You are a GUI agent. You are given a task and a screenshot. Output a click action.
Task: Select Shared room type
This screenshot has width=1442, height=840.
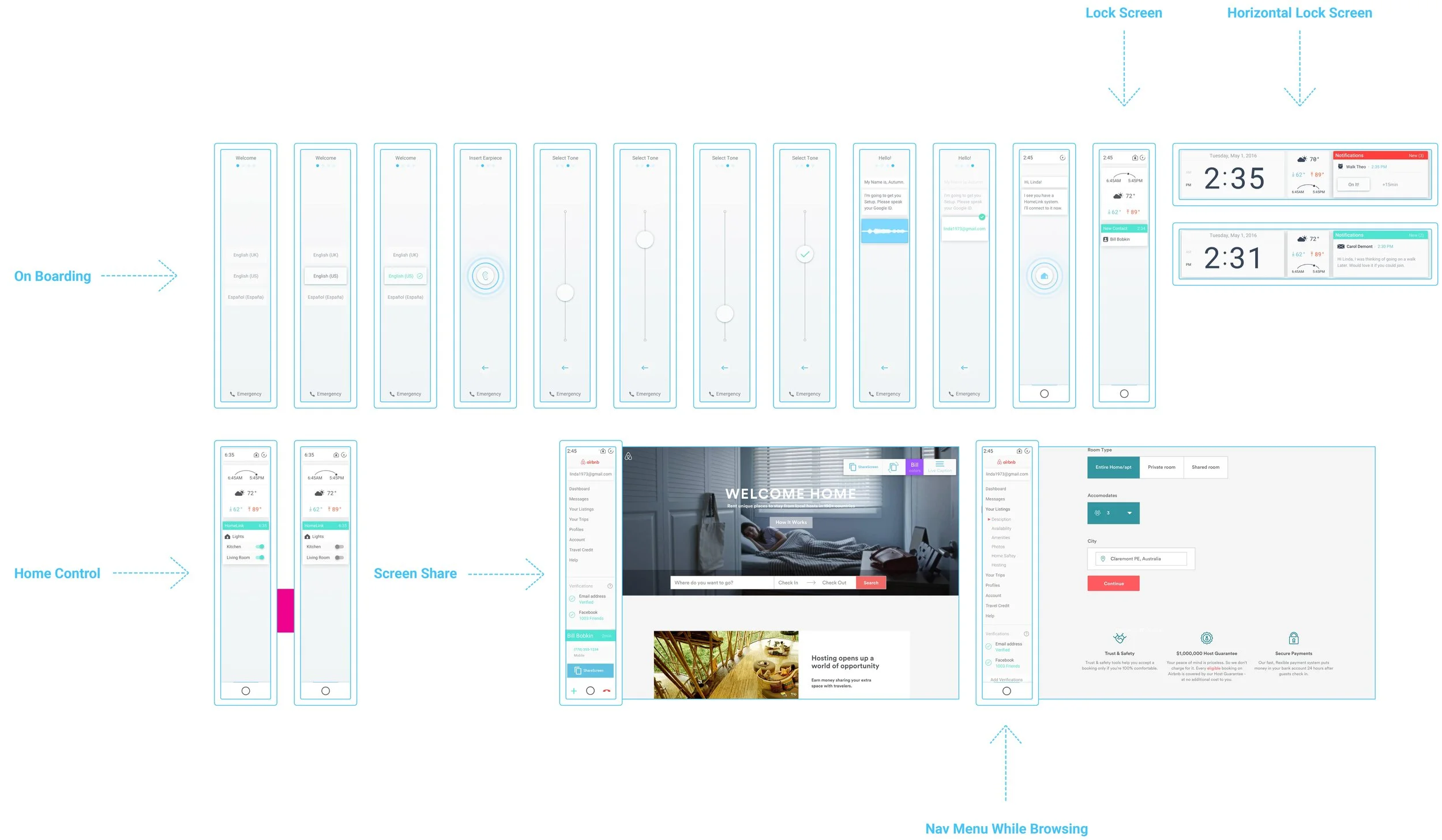pos(1206,467)
